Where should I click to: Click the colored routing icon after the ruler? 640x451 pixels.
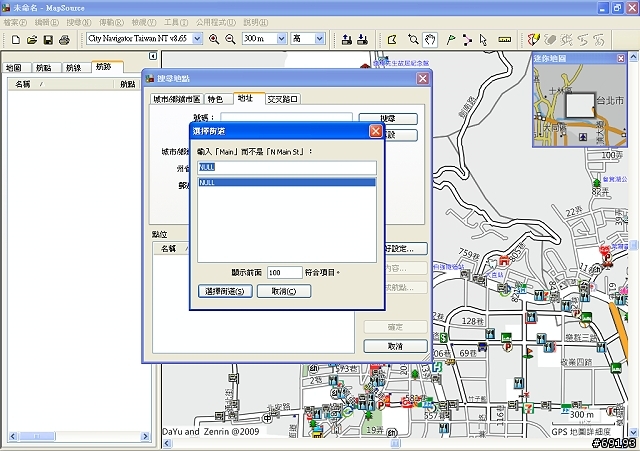tap(534, 40)
